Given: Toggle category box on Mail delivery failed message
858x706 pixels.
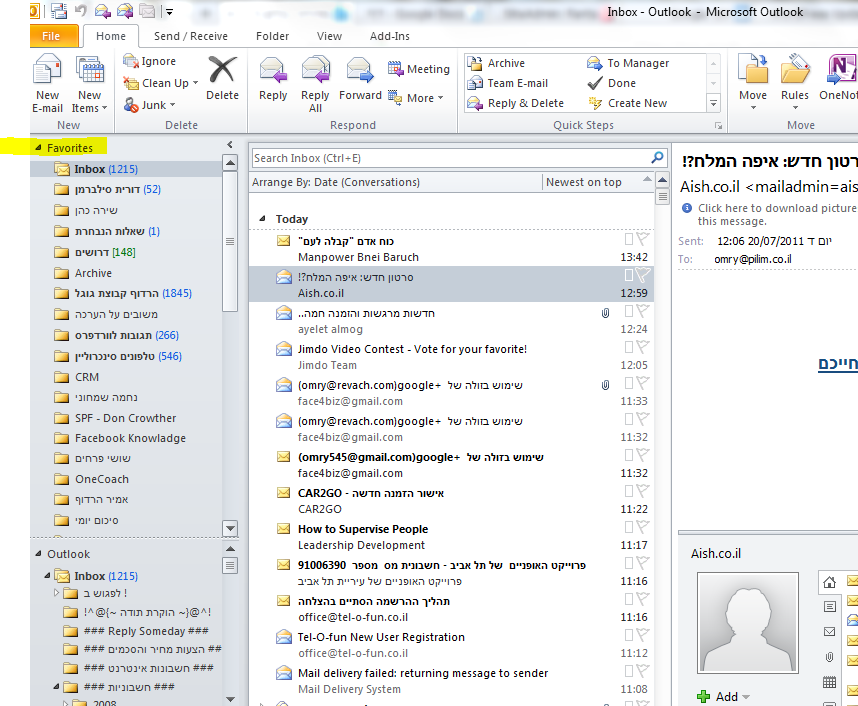Looking at the screenshot, I should (629, 671).
